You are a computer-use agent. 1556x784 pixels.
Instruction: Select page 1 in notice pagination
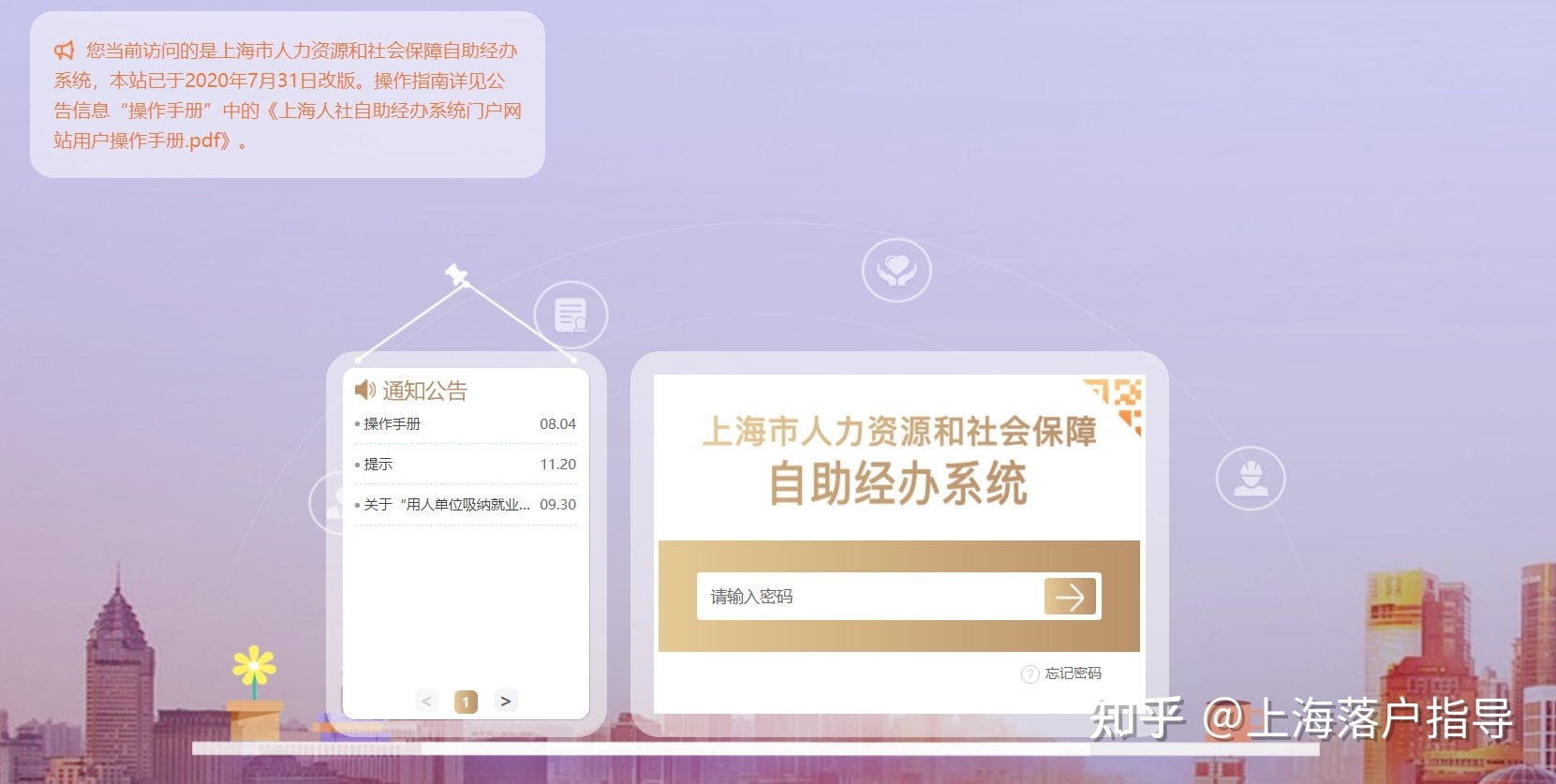click(x=466, y=702)
